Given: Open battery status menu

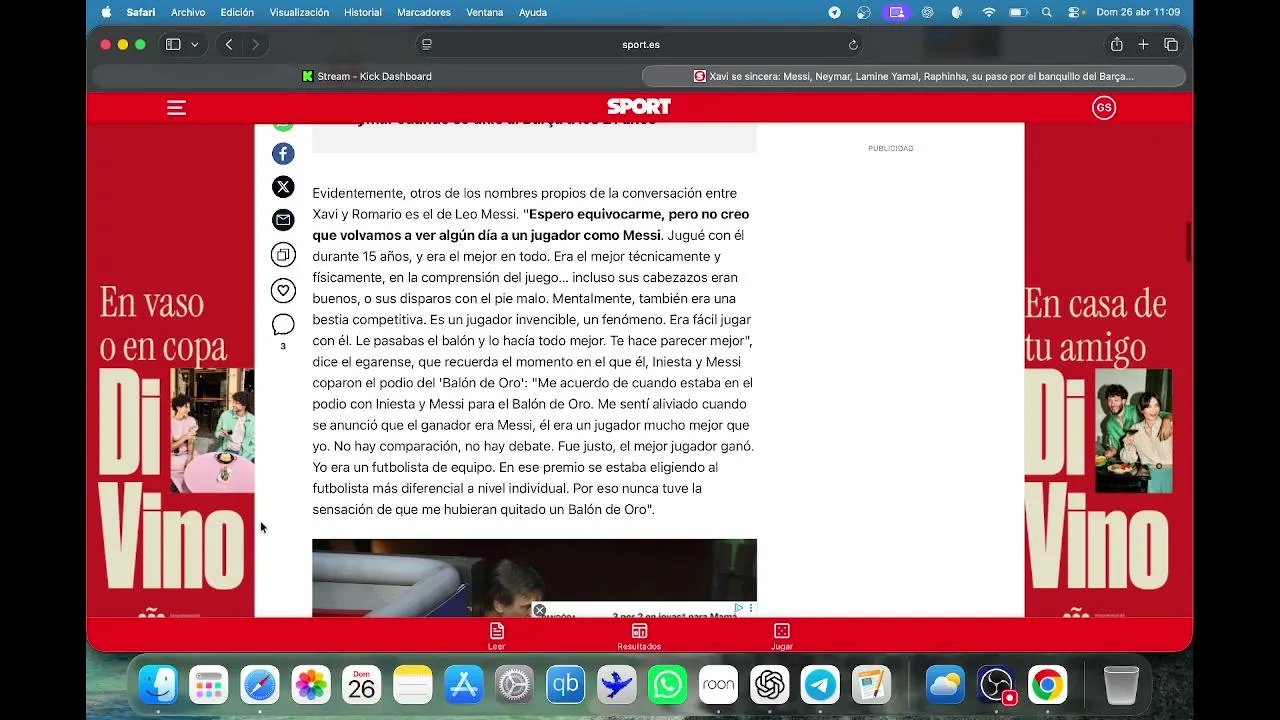Looking at the screenshot, I should (x=1018, y=12).
